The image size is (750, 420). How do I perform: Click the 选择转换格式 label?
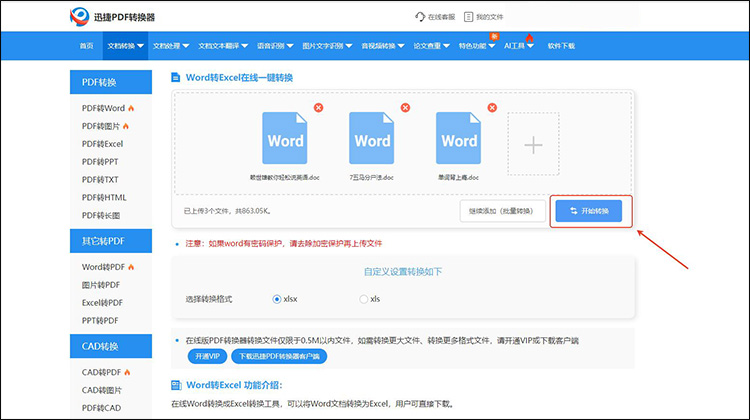(x=209, y=299)
